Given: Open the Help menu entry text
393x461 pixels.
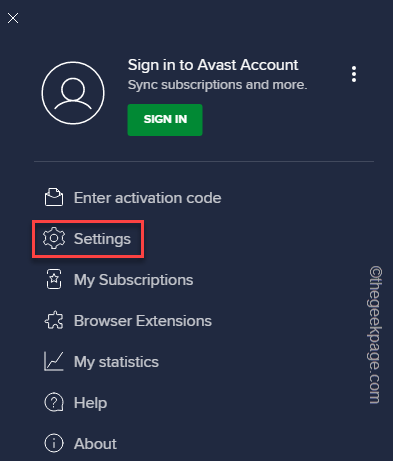Looking at the screenshot, I should coord(90,403).
